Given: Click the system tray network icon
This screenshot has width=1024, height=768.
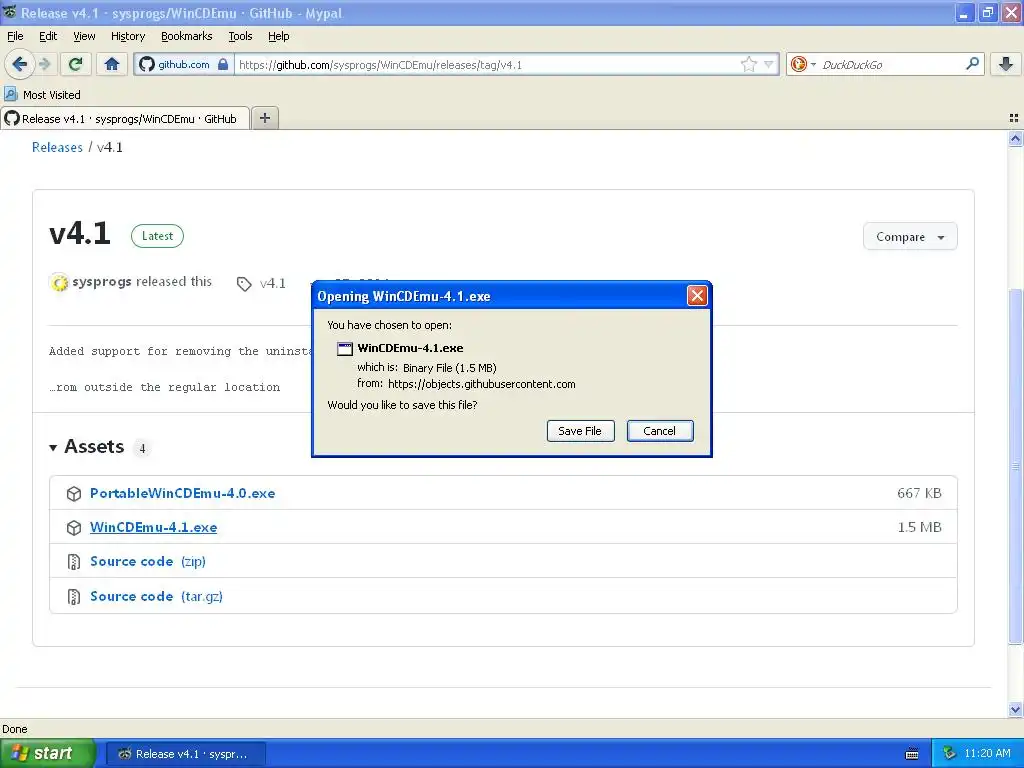Looking at the screenshot, I should [x=950, y=753].
